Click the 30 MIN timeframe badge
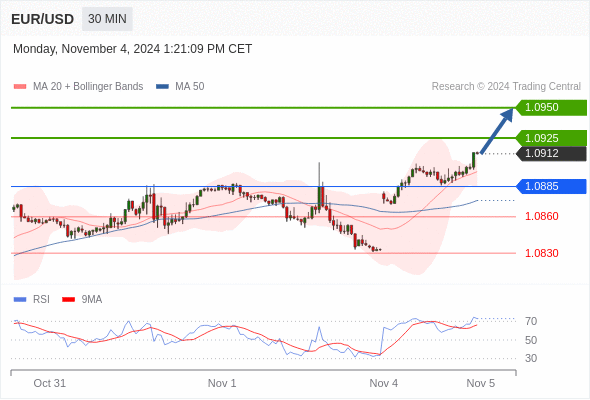Viewport: 590px width, 400px height. point(107,19)
